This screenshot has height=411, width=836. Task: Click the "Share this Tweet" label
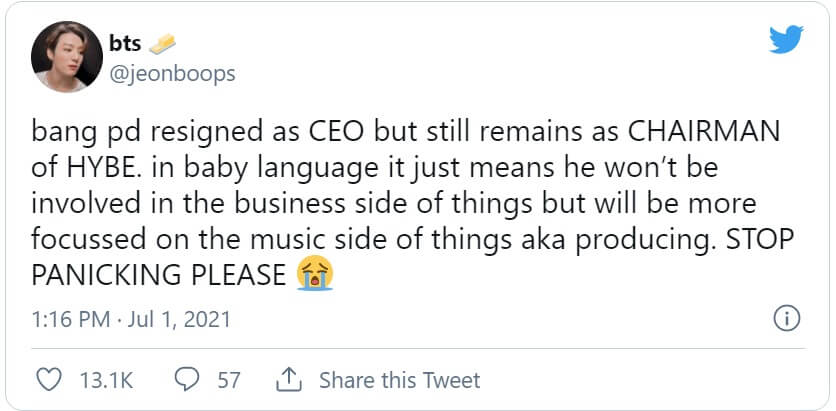point(399,380)
